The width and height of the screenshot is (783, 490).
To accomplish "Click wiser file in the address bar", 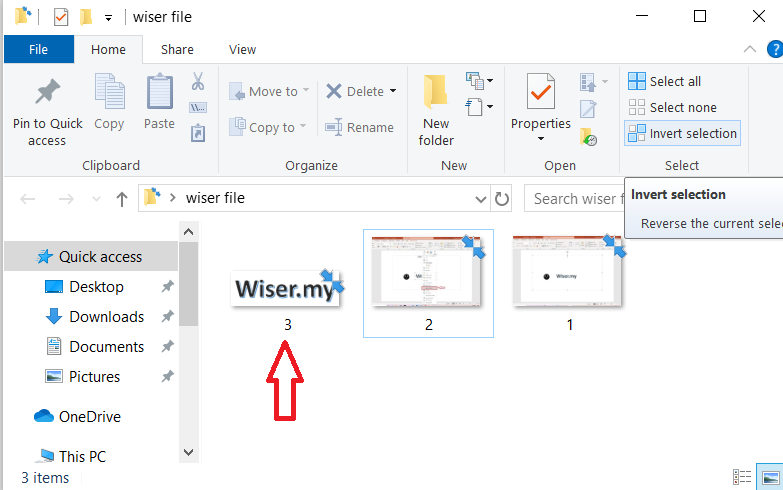I will [215, 198].
